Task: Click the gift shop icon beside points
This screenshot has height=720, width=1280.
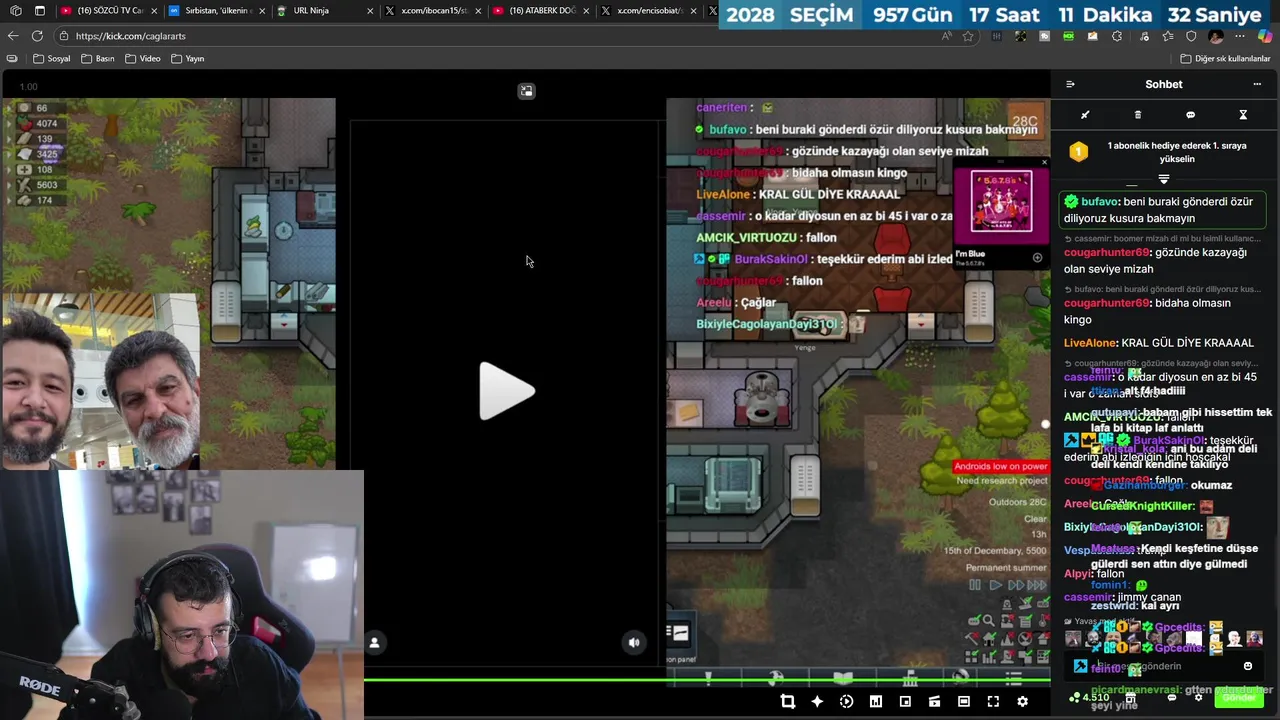Action: [x=1130, y=697]
